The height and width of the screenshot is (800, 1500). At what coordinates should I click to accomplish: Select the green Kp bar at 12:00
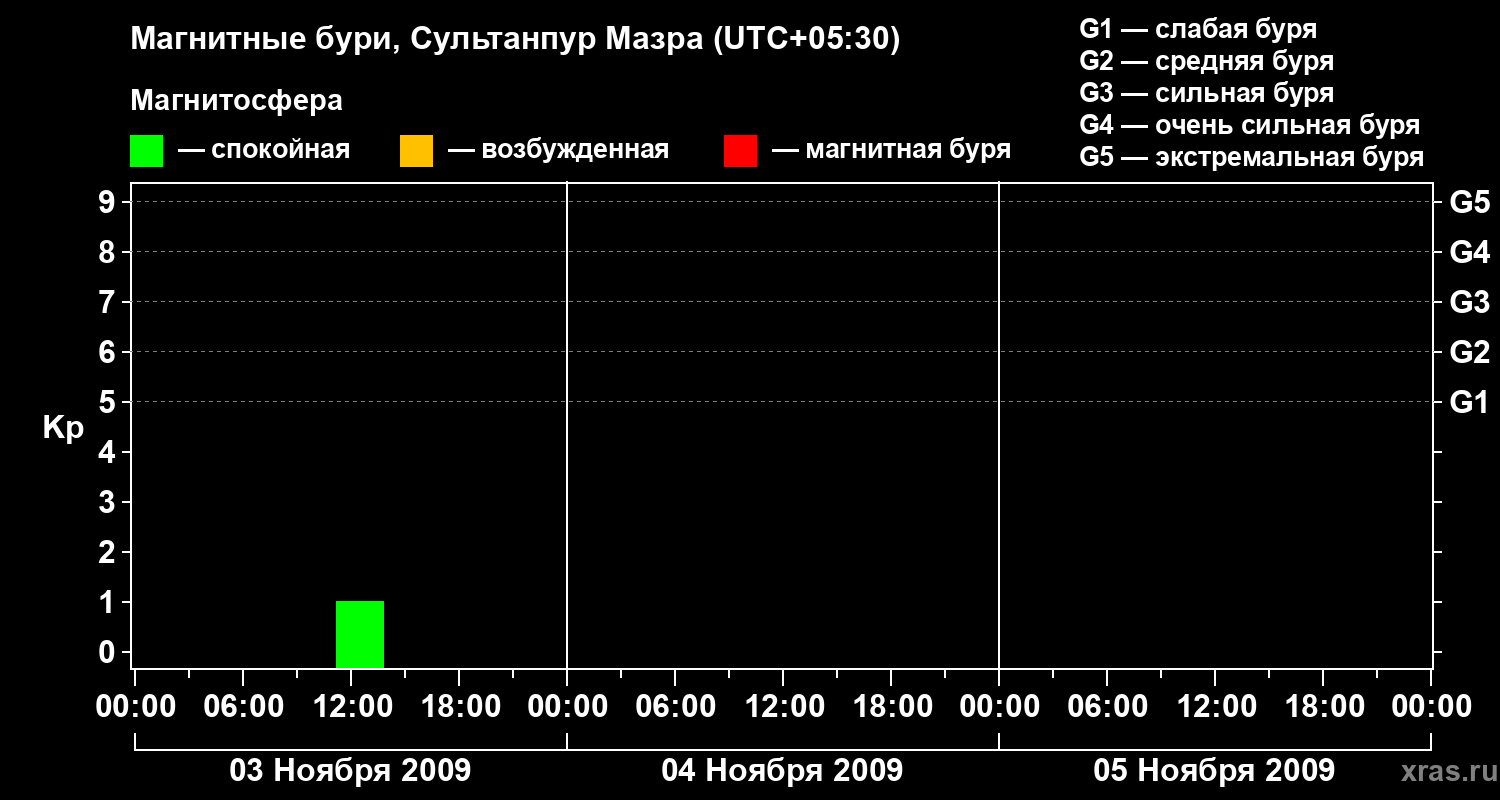[360, 634]
